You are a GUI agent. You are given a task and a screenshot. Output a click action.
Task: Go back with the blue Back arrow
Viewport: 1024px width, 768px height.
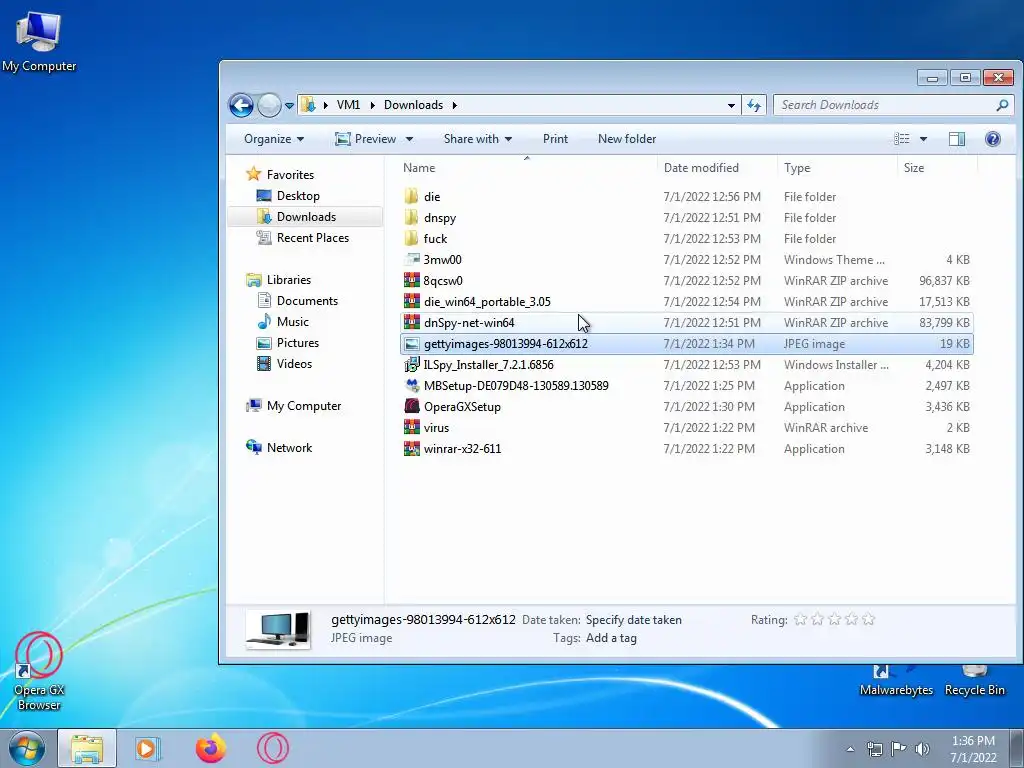241,105
